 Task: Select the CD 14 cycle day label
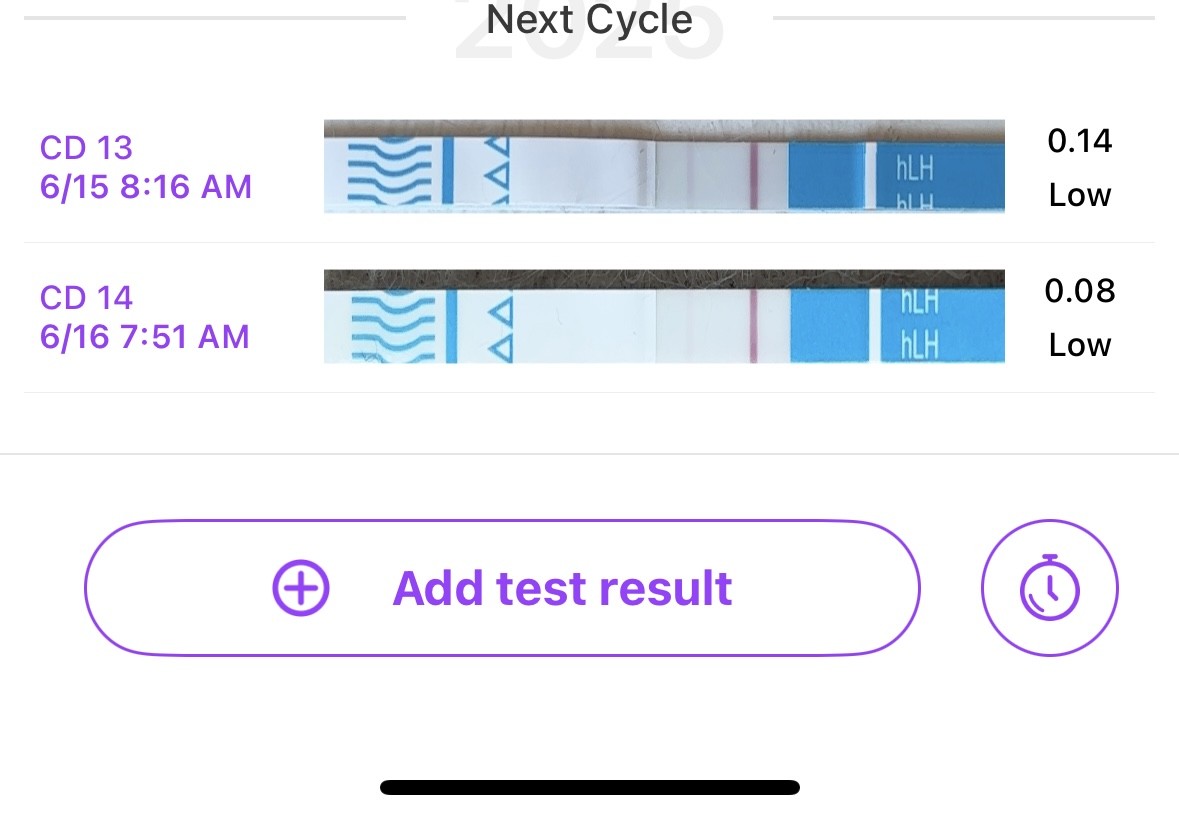tap(86, 298)
